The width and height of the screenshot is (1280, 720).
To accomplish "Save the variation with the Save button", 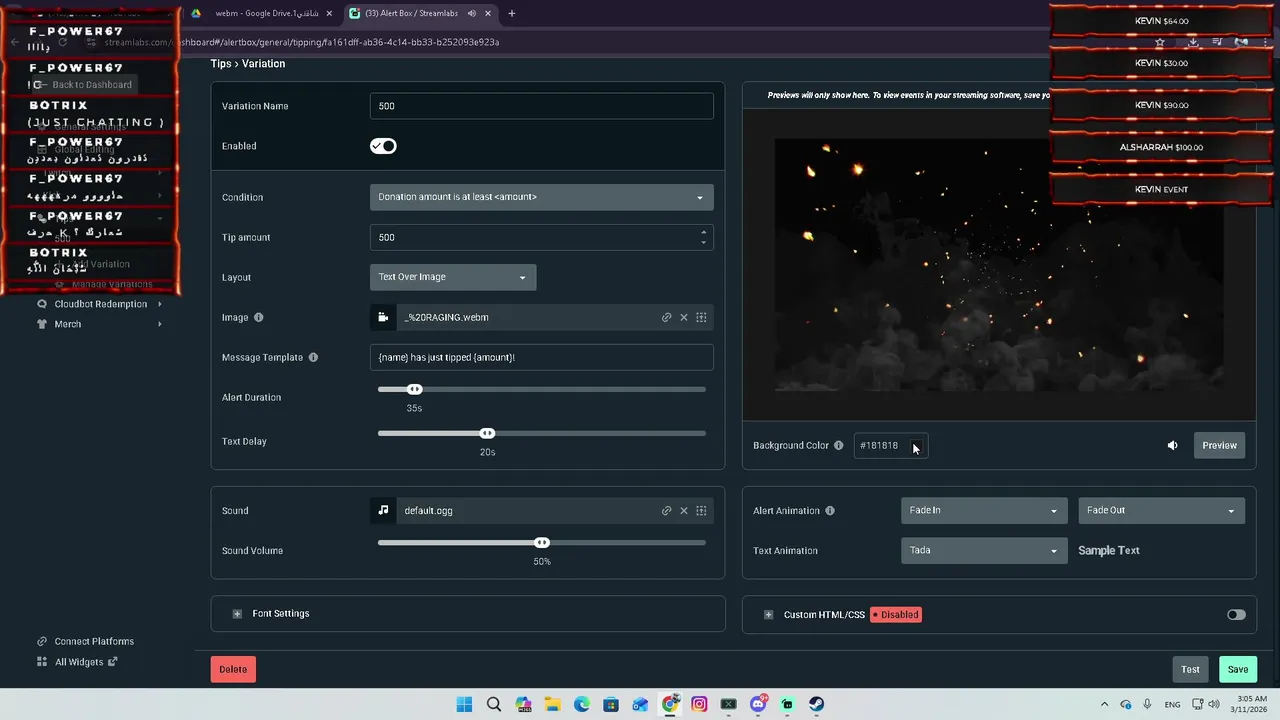I will [x=1238, y=669].
